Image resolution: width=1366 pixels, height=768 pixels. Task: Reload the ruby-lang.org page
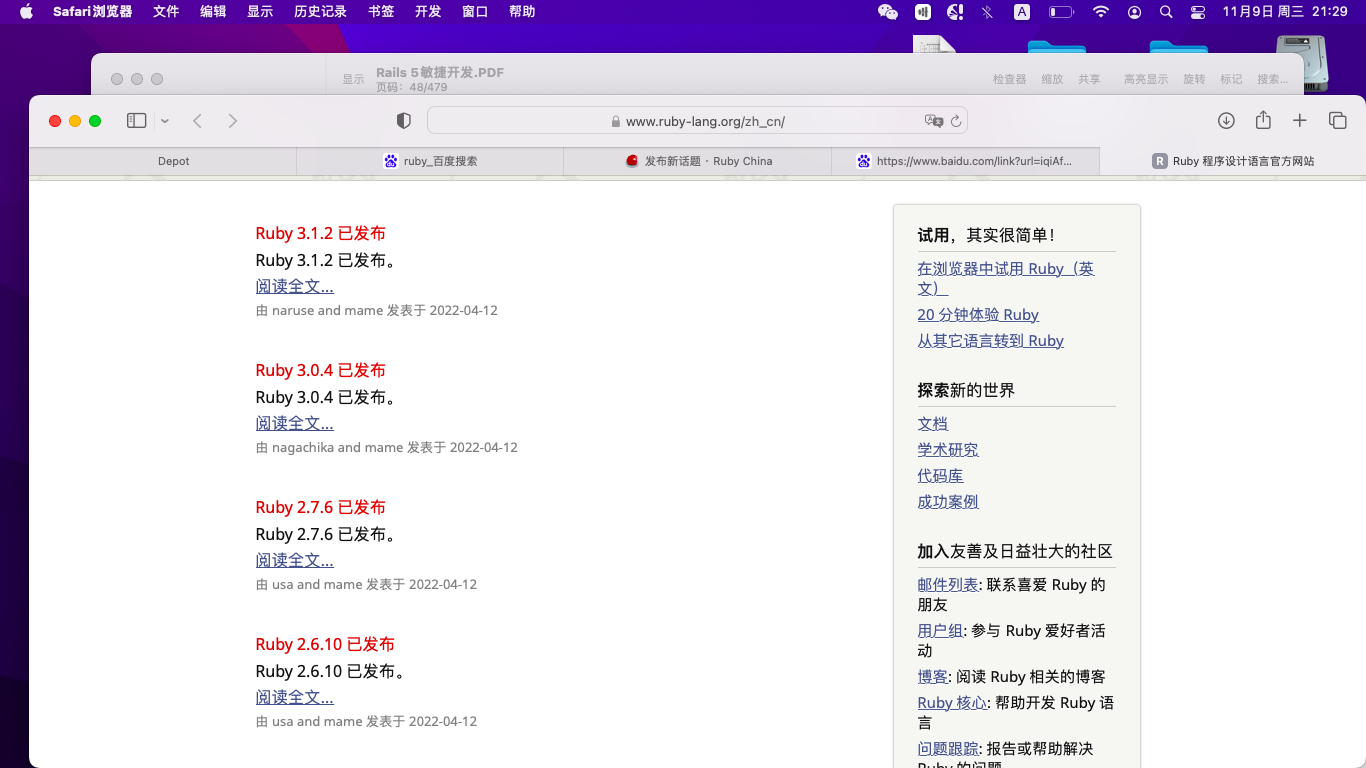pyautogui.click(x=956, y=121)
